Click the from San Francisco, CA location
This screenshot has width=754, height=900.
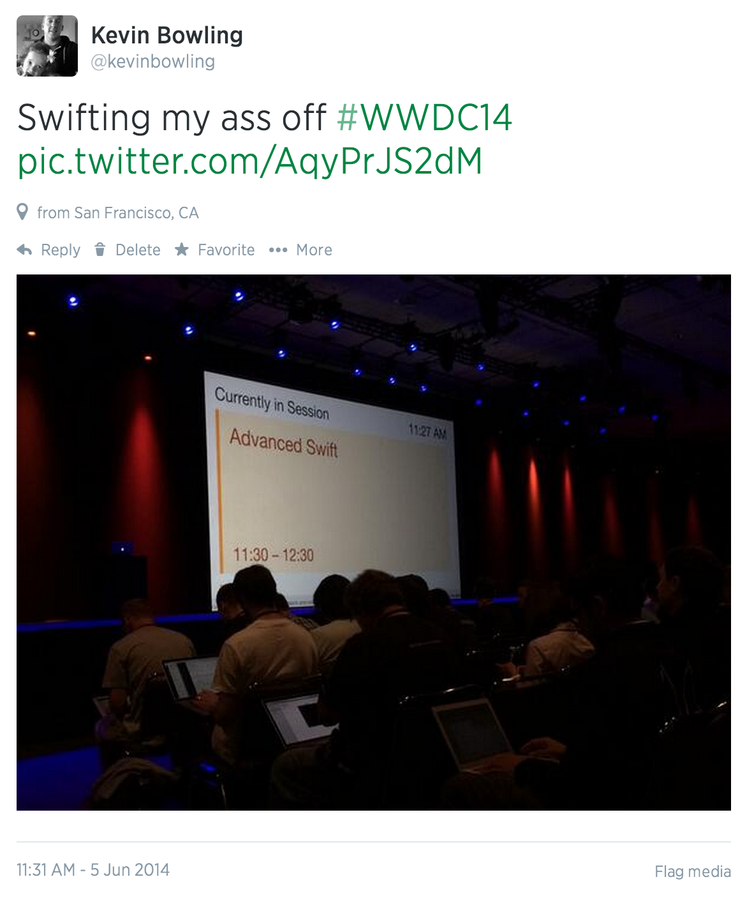click(x=118, y=213)
